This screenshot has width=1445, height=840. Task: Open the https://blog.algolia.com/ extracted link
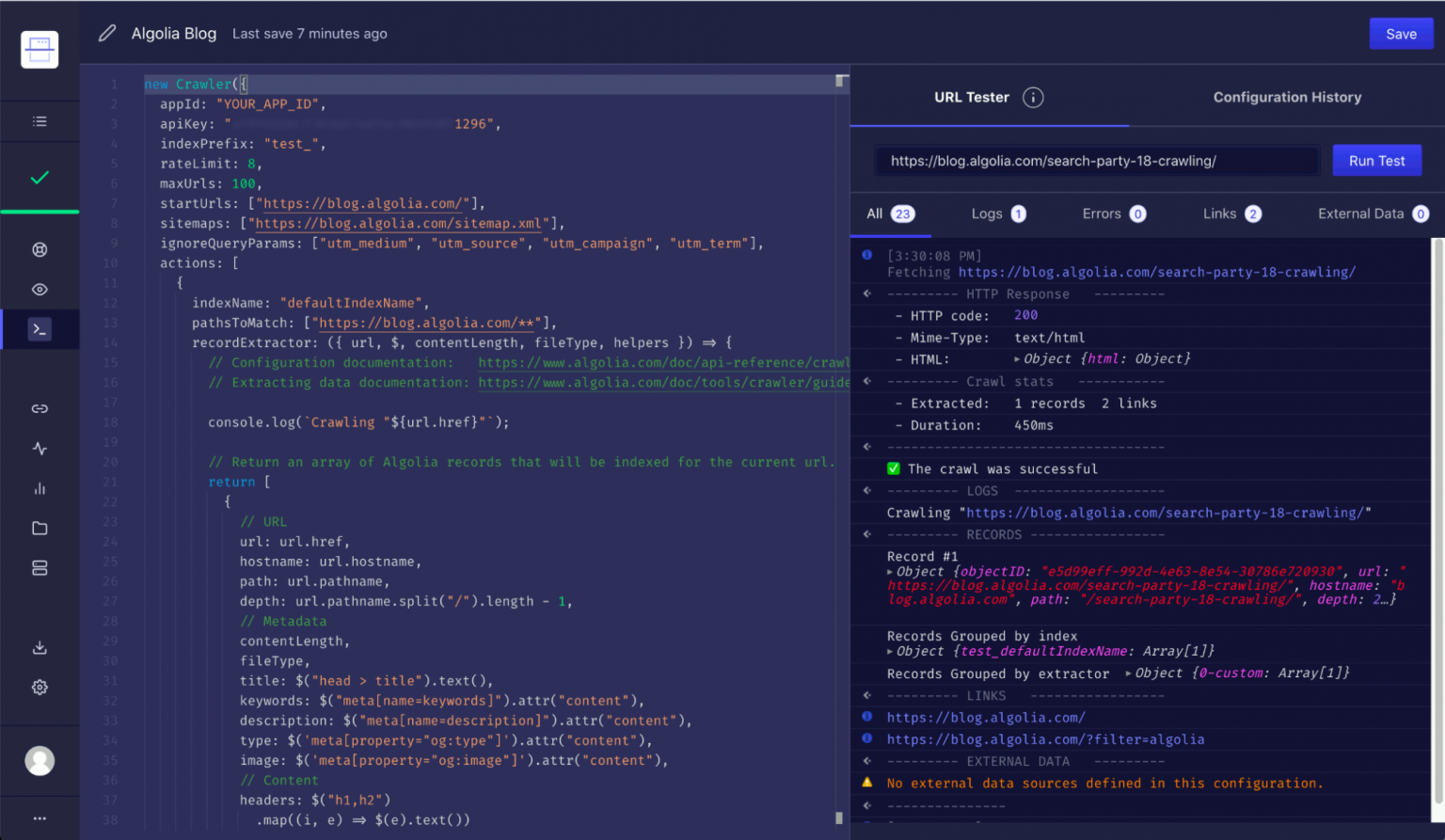pyautogui.click(x=986, y=718)
